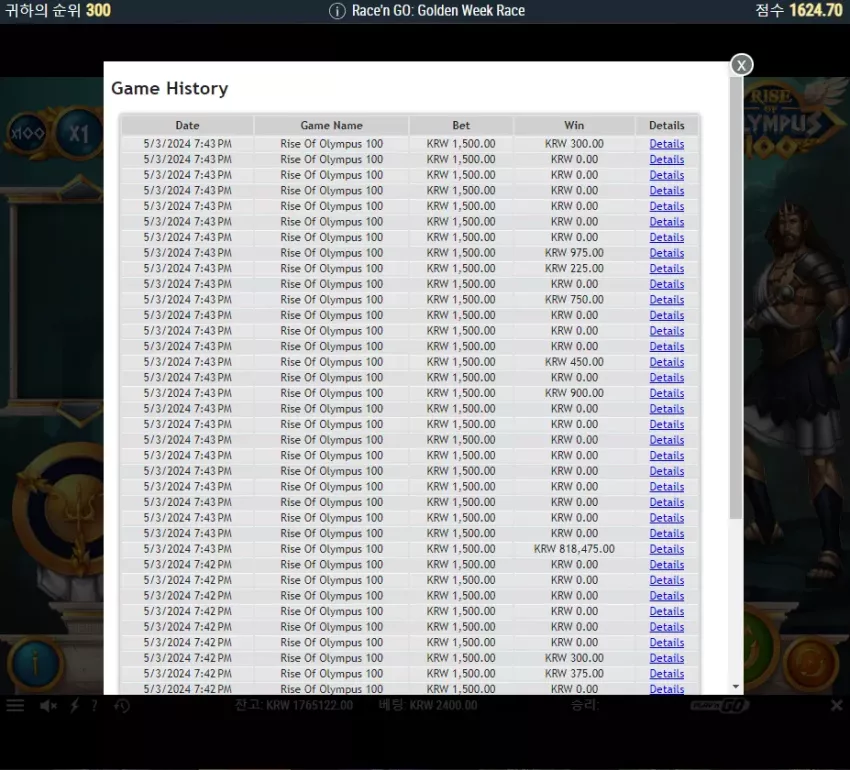Click the Bet column header

[461, 125]
